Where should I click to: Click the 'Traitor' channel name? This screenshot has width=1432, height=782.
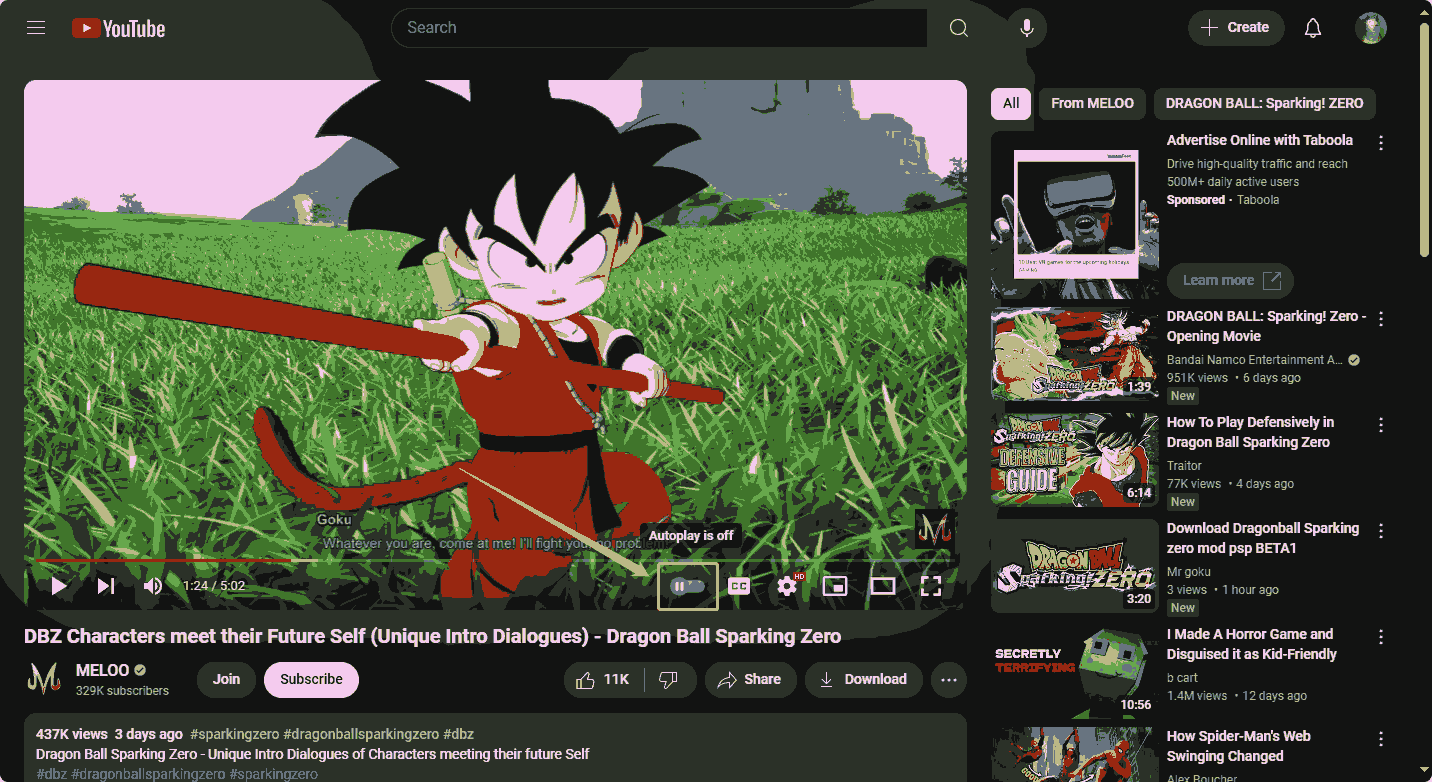tap(1184, 466)
